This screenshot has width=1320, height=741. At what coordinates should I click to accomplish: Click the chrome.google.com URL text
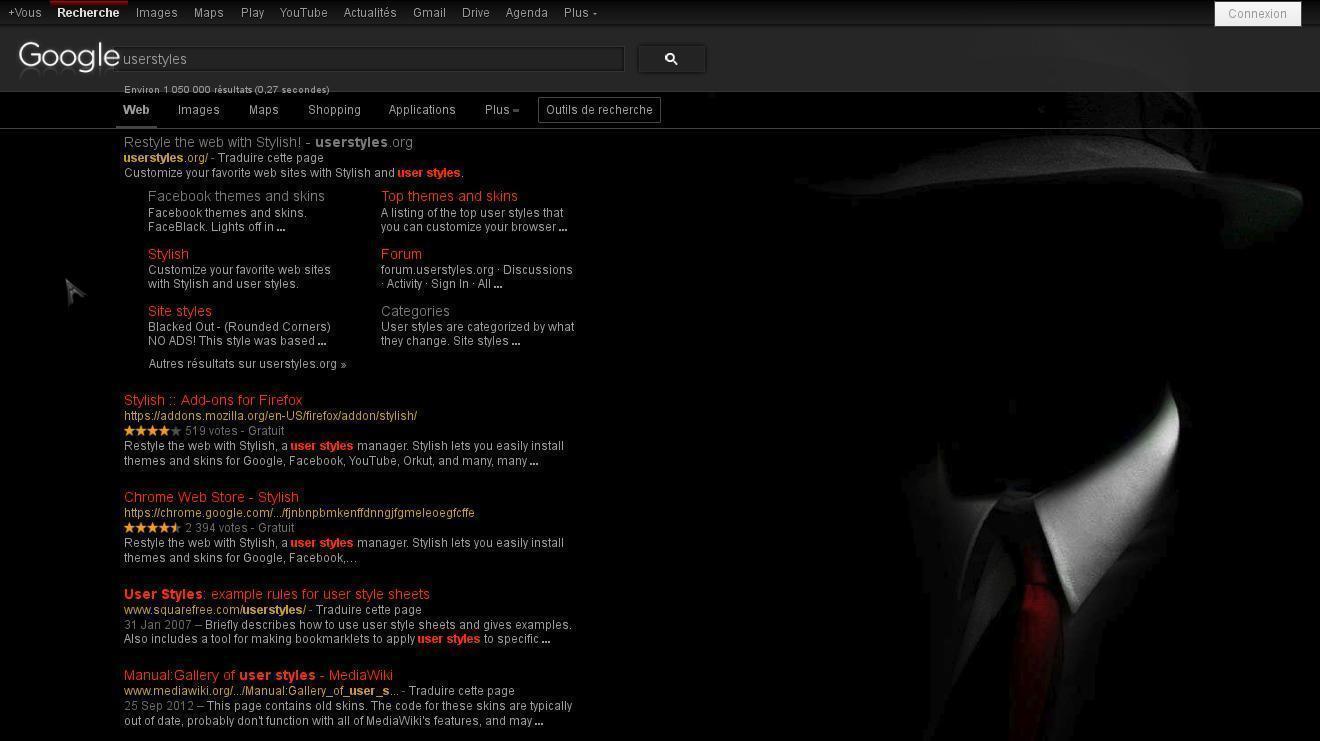click(299, 513)
